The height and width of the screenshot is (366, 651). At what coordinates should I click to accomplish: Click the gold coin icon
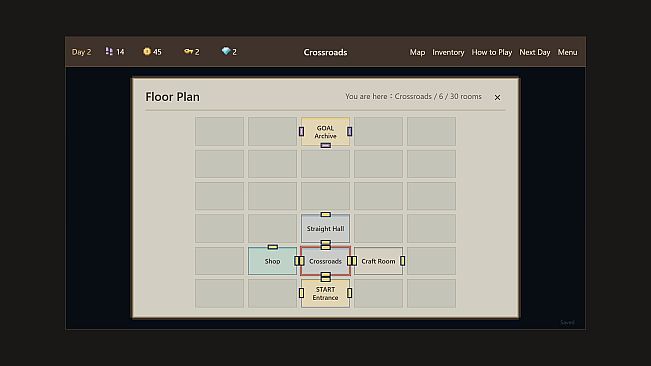[147, 51]
